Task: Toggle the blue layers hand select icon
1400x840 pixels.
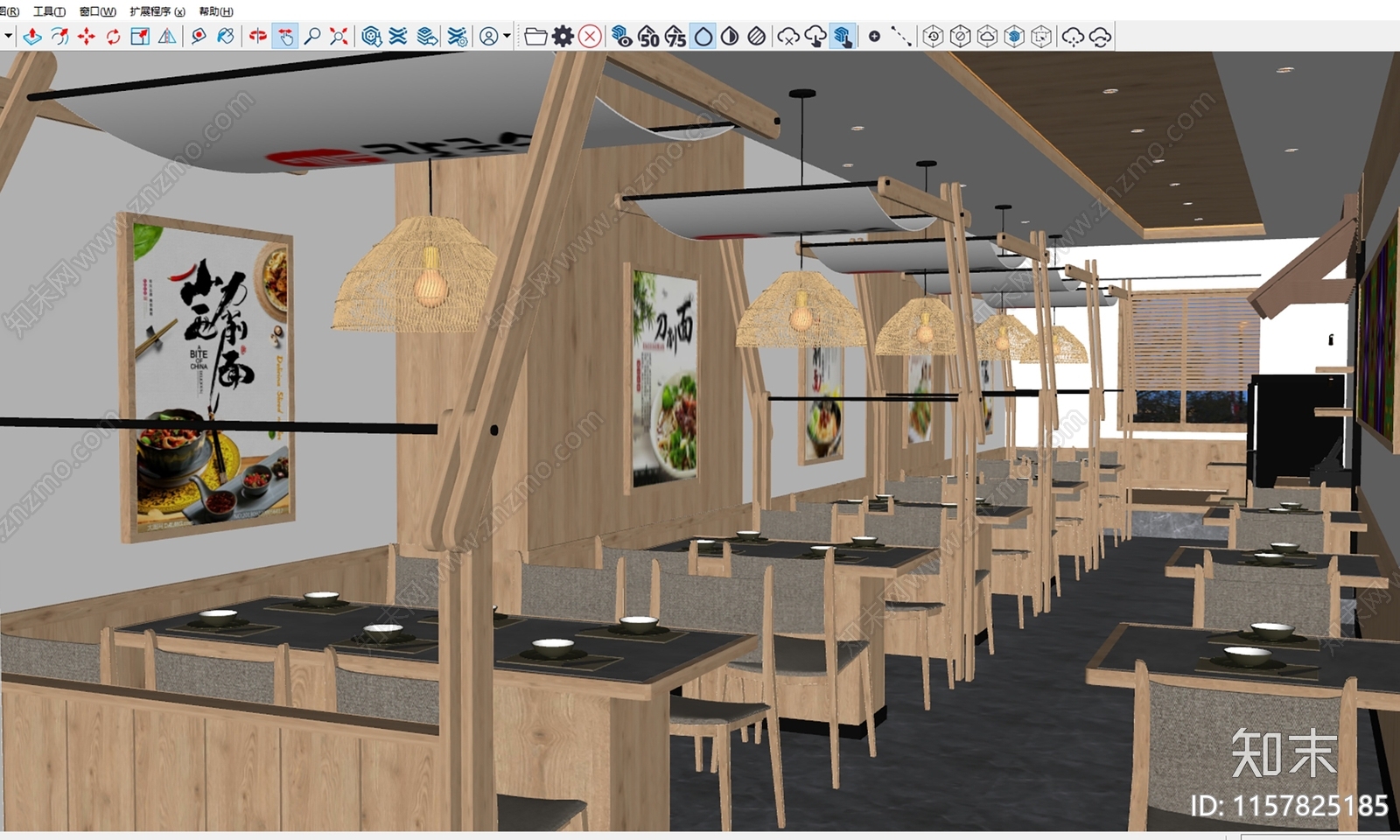Action: coord(843,36)
